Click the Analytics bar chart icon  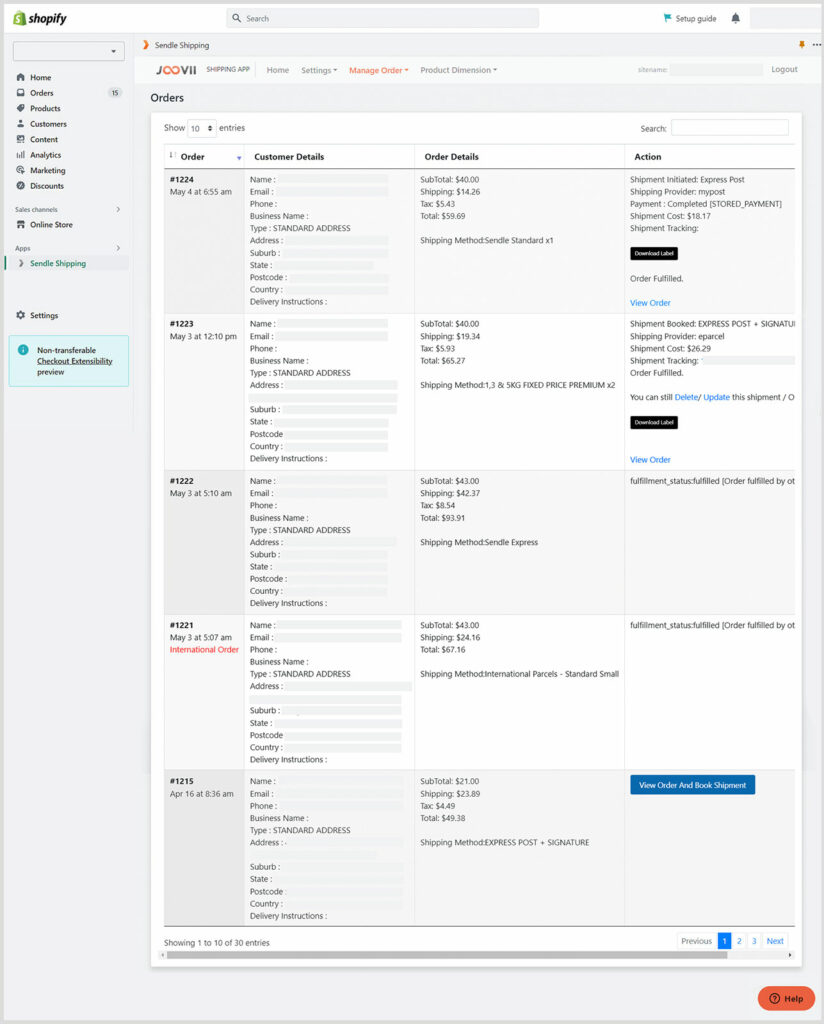point(20,155)
